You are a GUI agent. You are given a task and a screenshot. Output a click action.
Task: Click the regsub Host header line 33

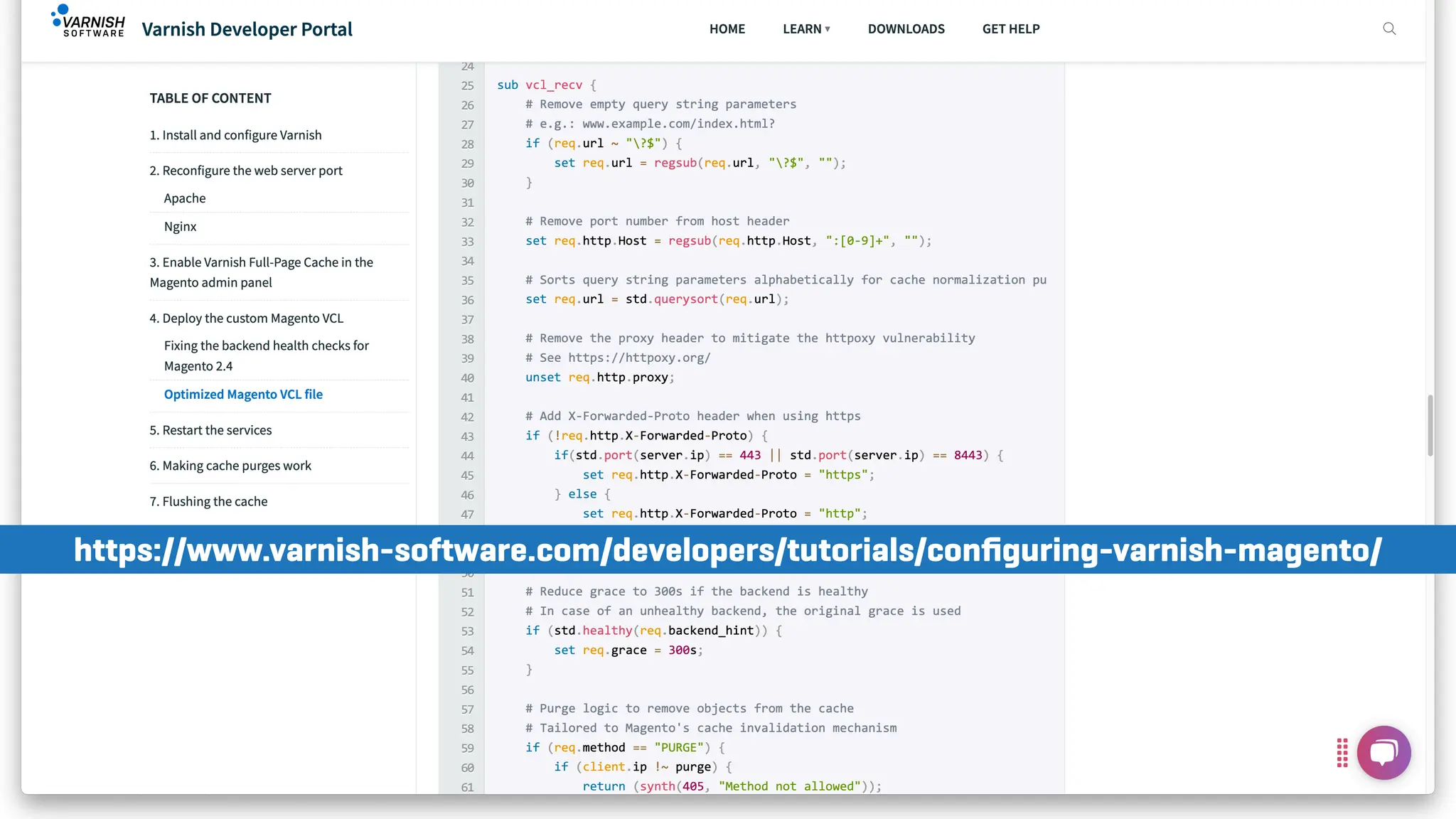point(728,241)
